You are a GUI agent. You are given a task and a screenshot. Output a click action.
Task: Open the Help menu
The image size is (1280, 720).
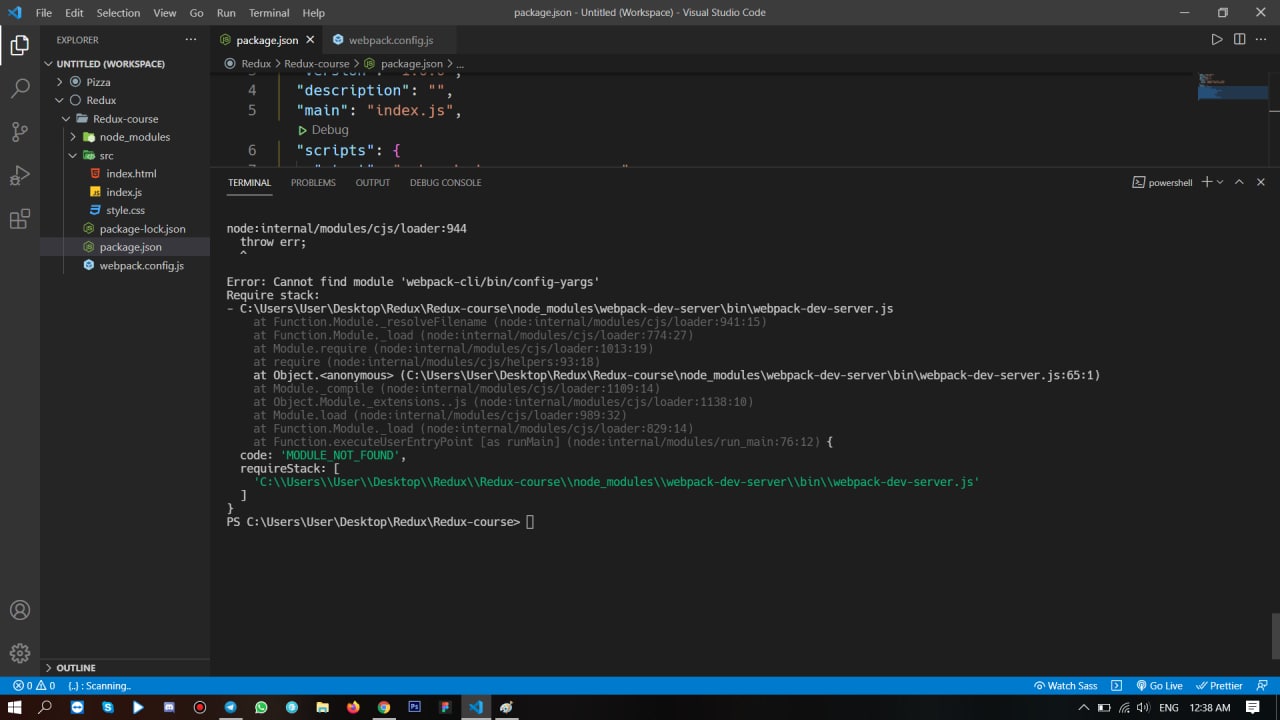(313, 13)
